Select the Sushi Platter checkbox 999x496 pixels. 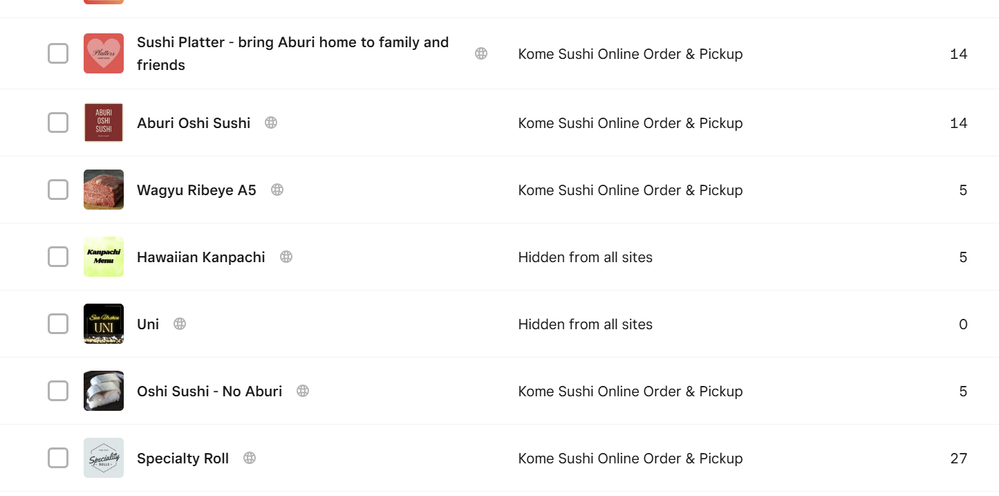tap(58, 54)
